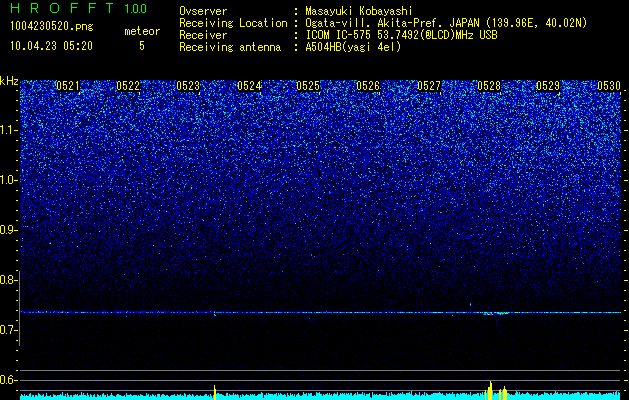The image size is (629, 400).
Task: Click the 0523 time marker
Action: coord(188,86)
